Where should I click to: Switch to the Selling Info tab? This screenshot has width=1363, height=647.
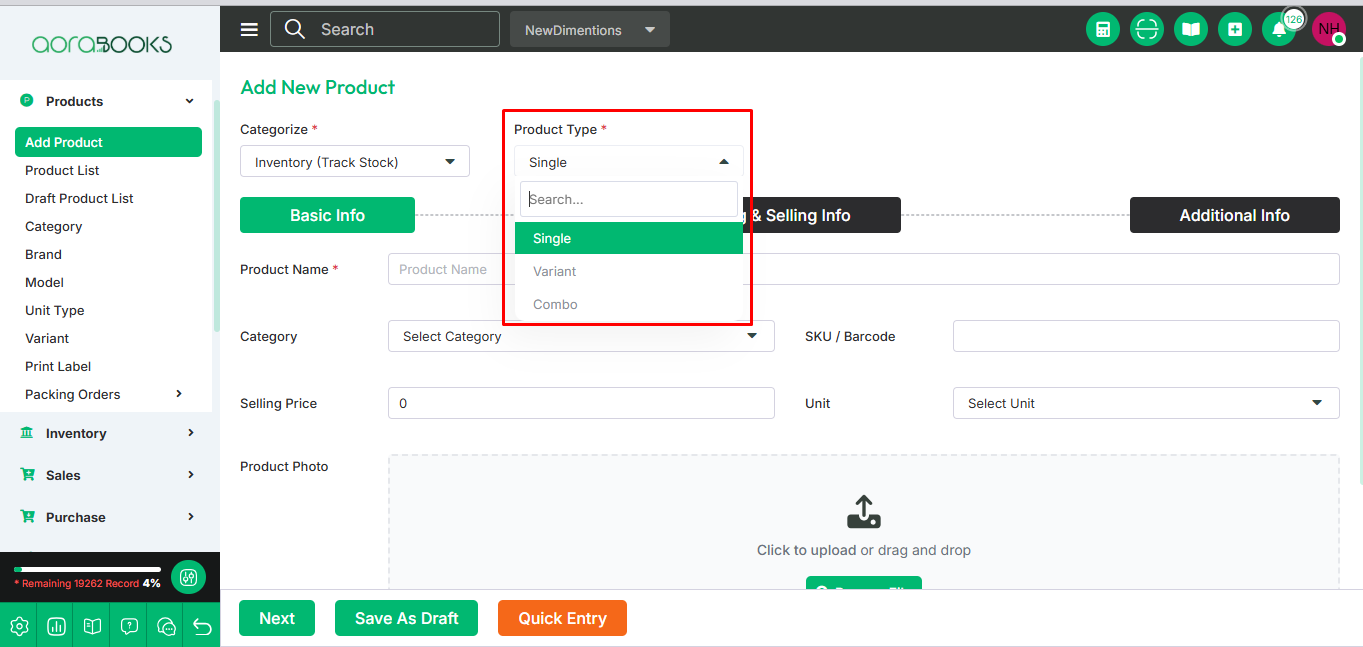click(822, 215)
